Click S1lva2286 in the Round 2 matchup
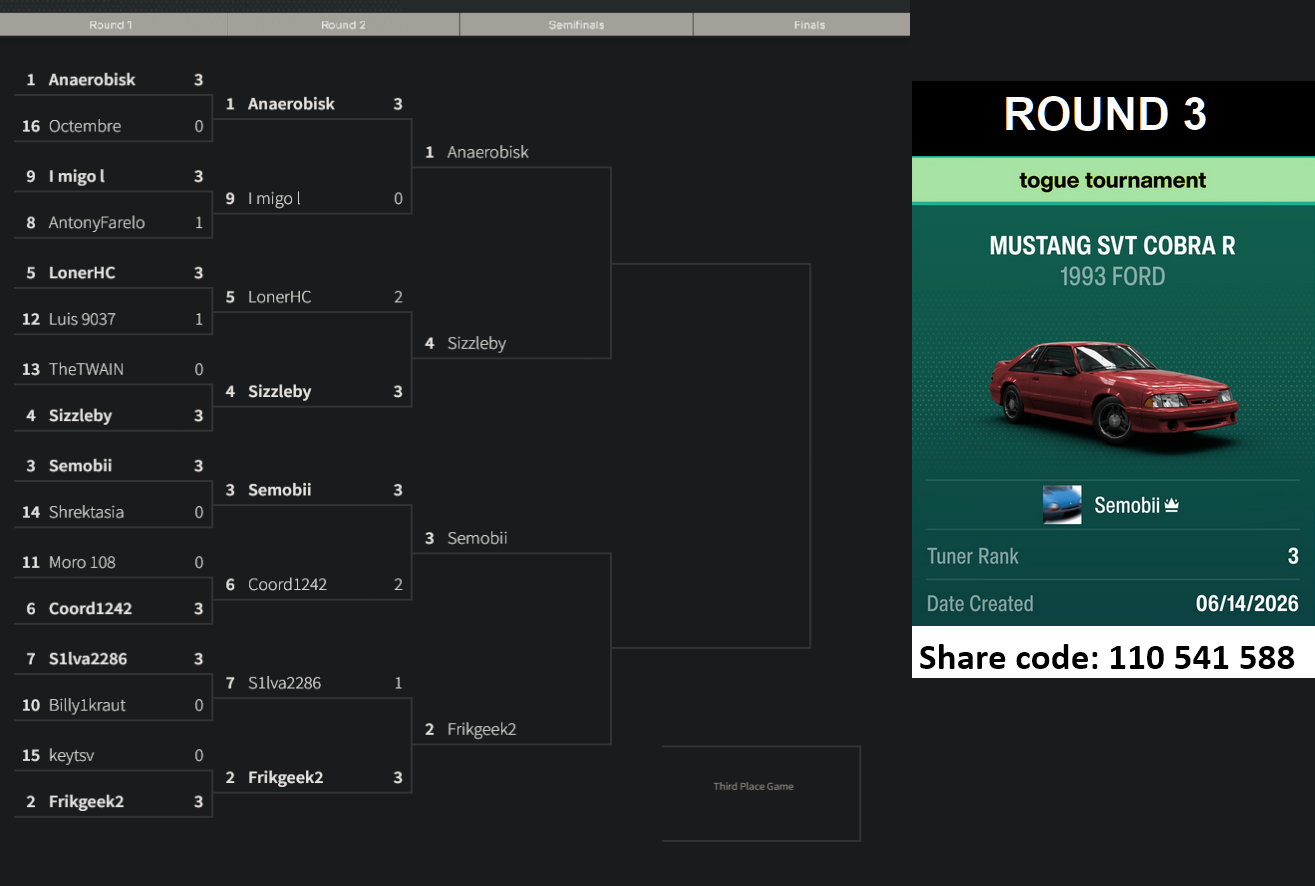This screenshot has width=1315, height=886. pos(284,683)
